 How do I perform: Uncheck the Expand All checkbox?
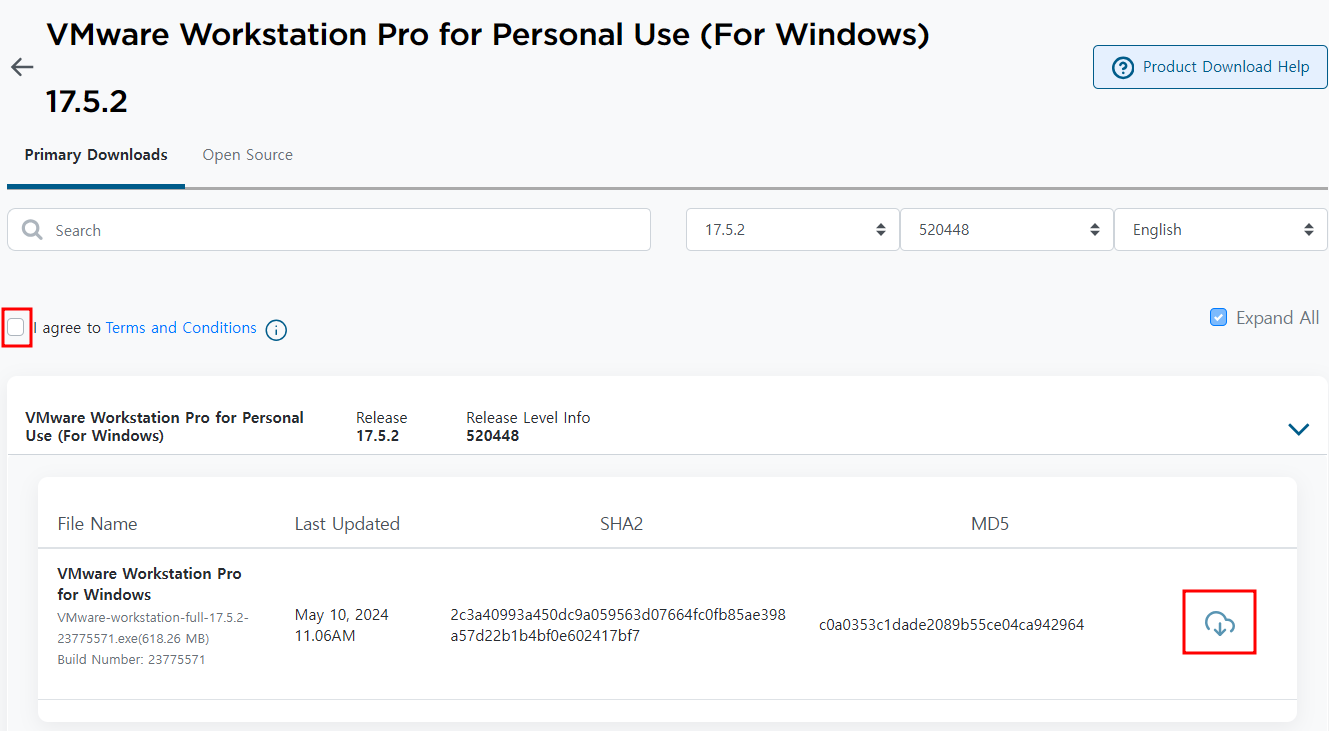[x=1218, y=317]
